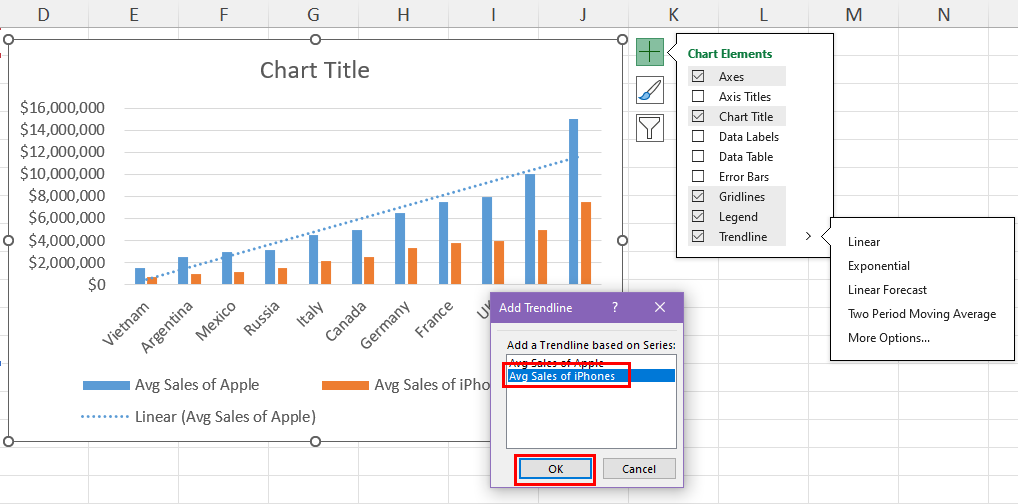
Task: Open the Chart Filters funnel button
Action: click(650, 128)
